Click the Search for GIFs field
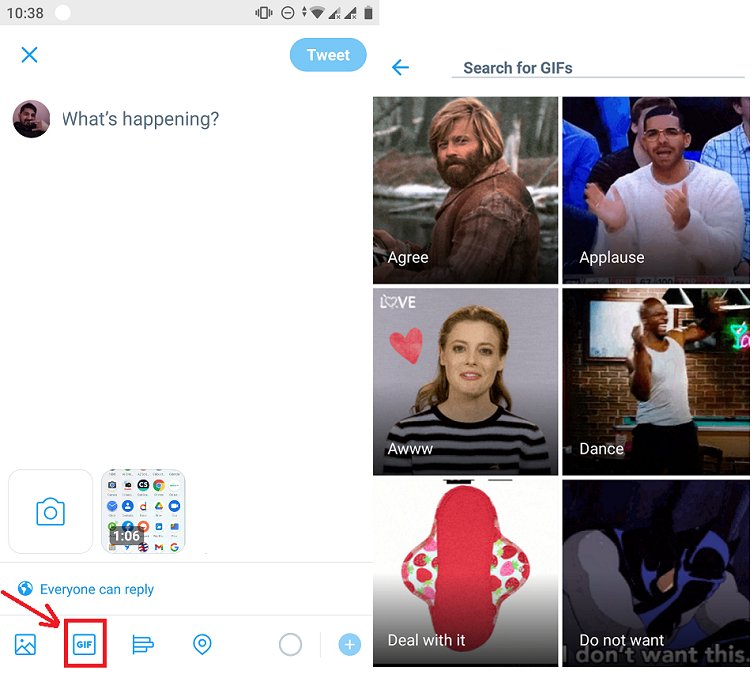754x674 pixels. click(x=600, y=68)
